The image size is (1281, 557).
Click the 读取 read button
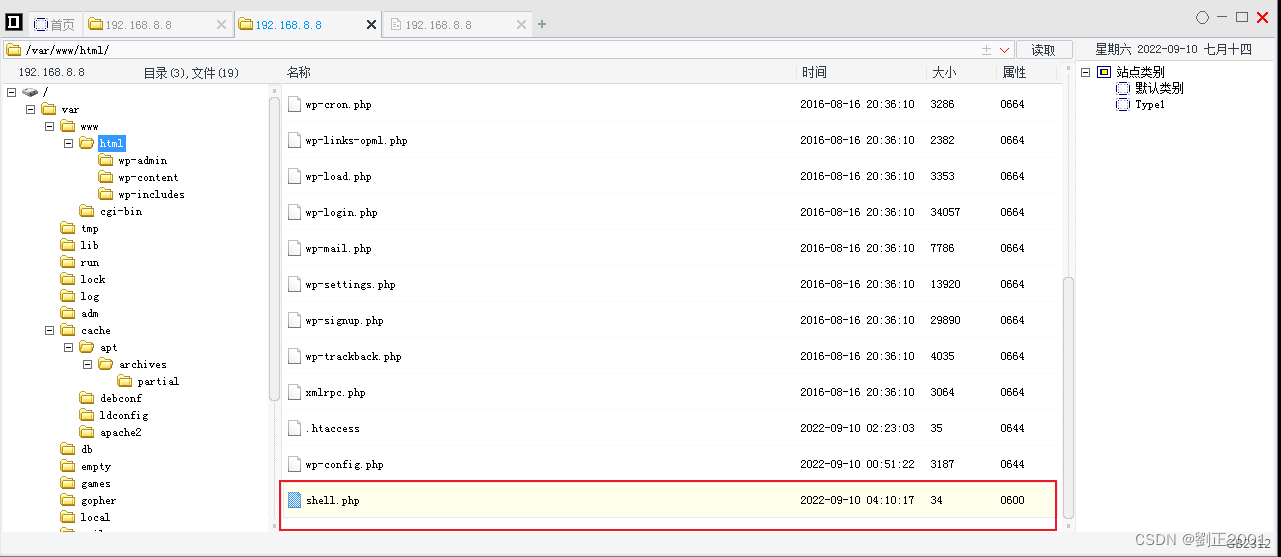pos(1044,50)
